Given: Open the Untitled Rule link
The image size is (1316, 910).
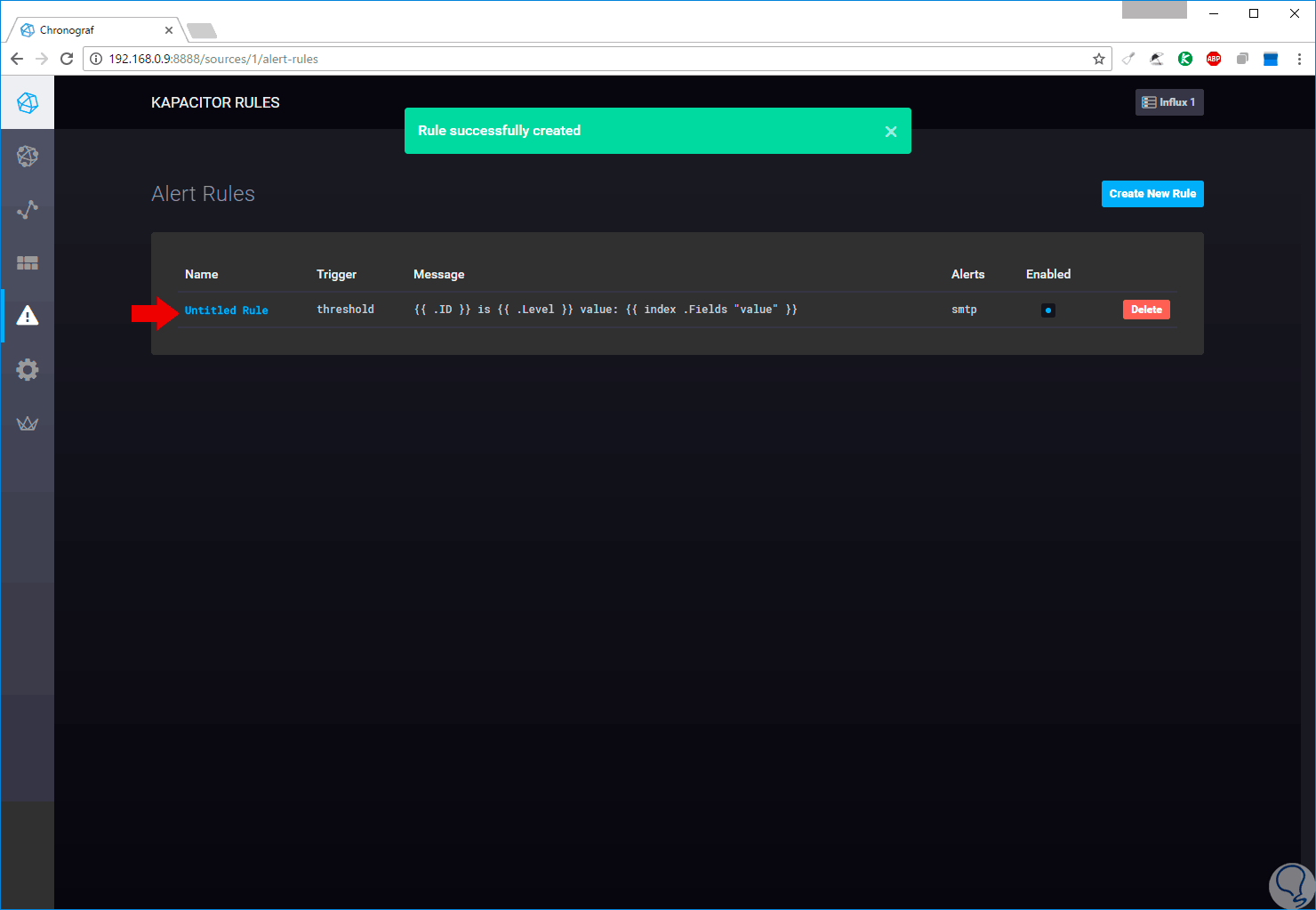Looking at the screenshot, I should click(x=226, y=310).
